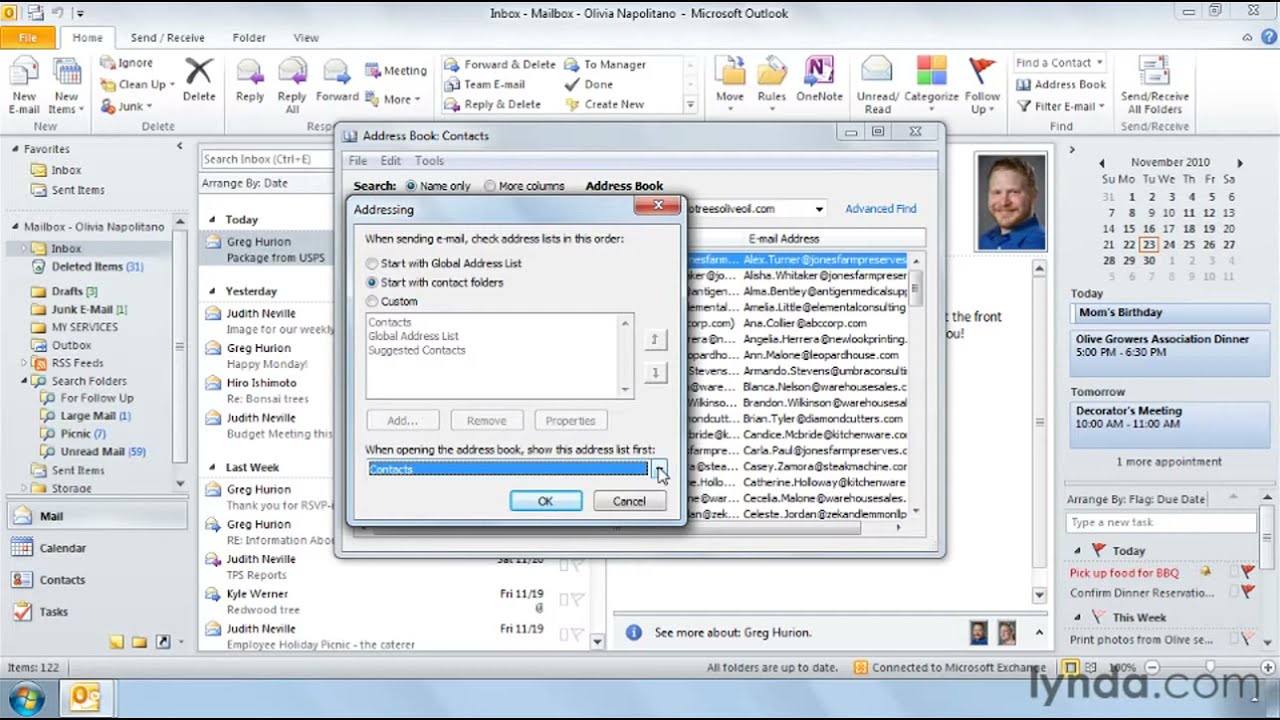Click in the Search Inbox field

pos(266,159)
